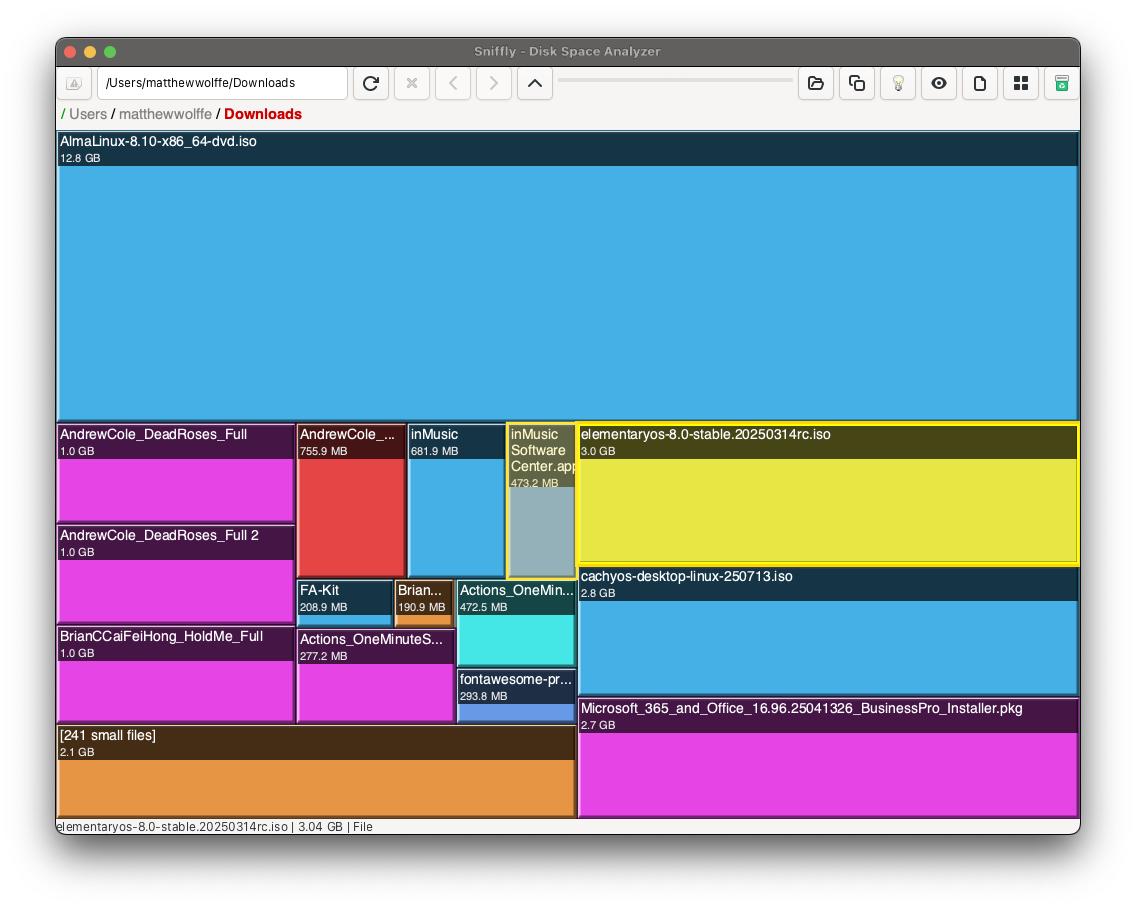The image size is (1136, 908).
Task: Toggle the eye preview icon
Action: (939, 83)
